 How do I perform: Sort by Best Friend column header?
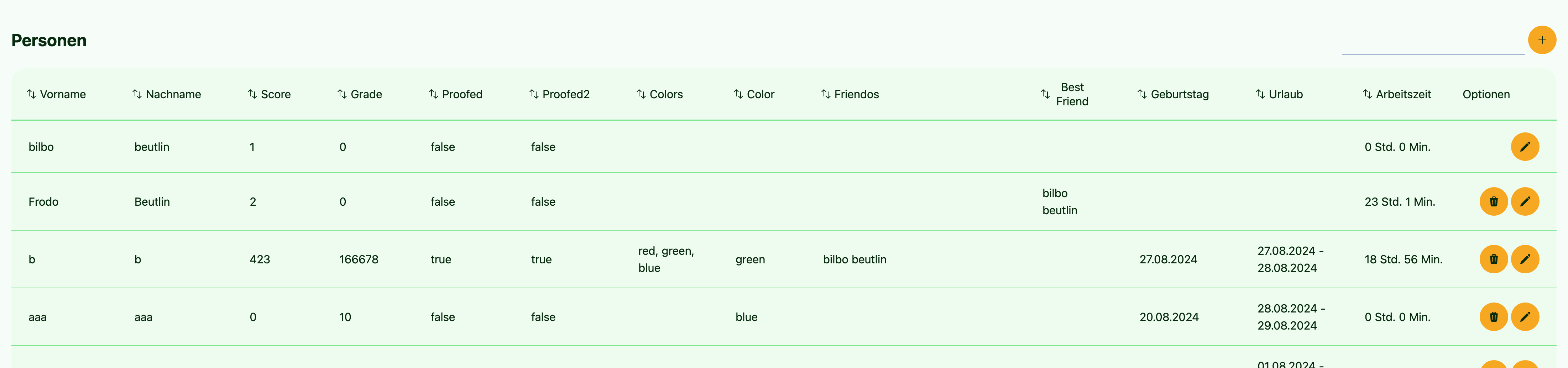(x=1064, y=94)
